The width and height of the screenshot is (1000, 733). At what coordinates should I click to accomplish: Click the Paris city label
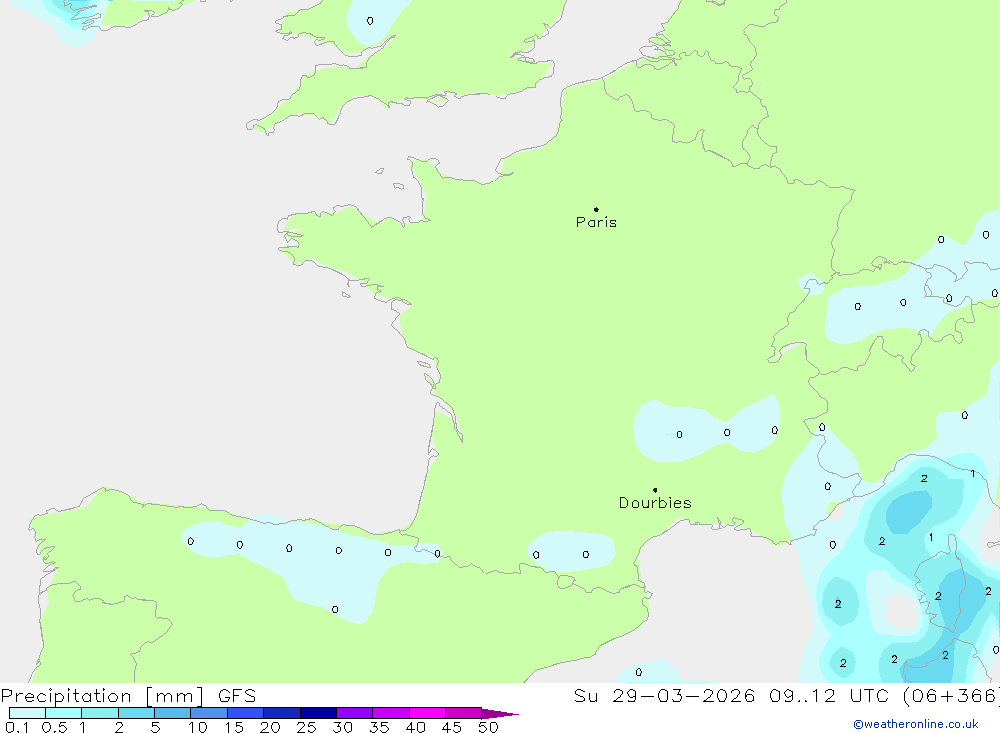(x=596, y=222)
